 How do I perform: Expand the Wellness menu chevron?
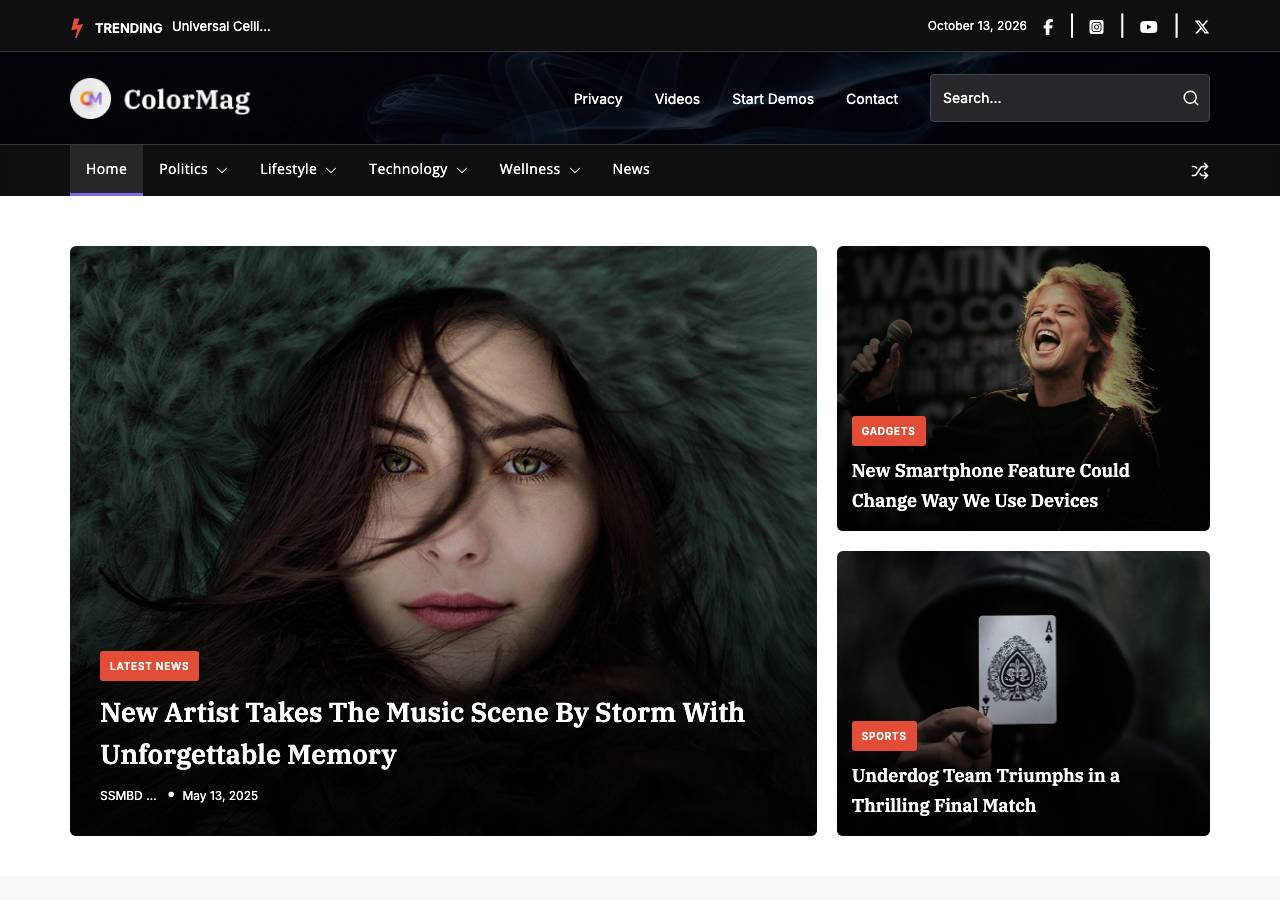coord(575,171)
